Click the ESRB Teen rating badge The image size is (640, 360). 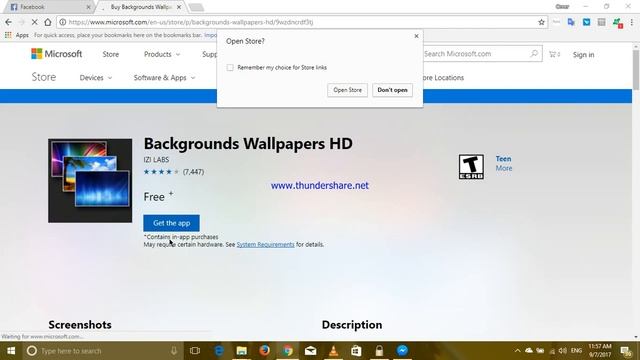coord(471,167)
